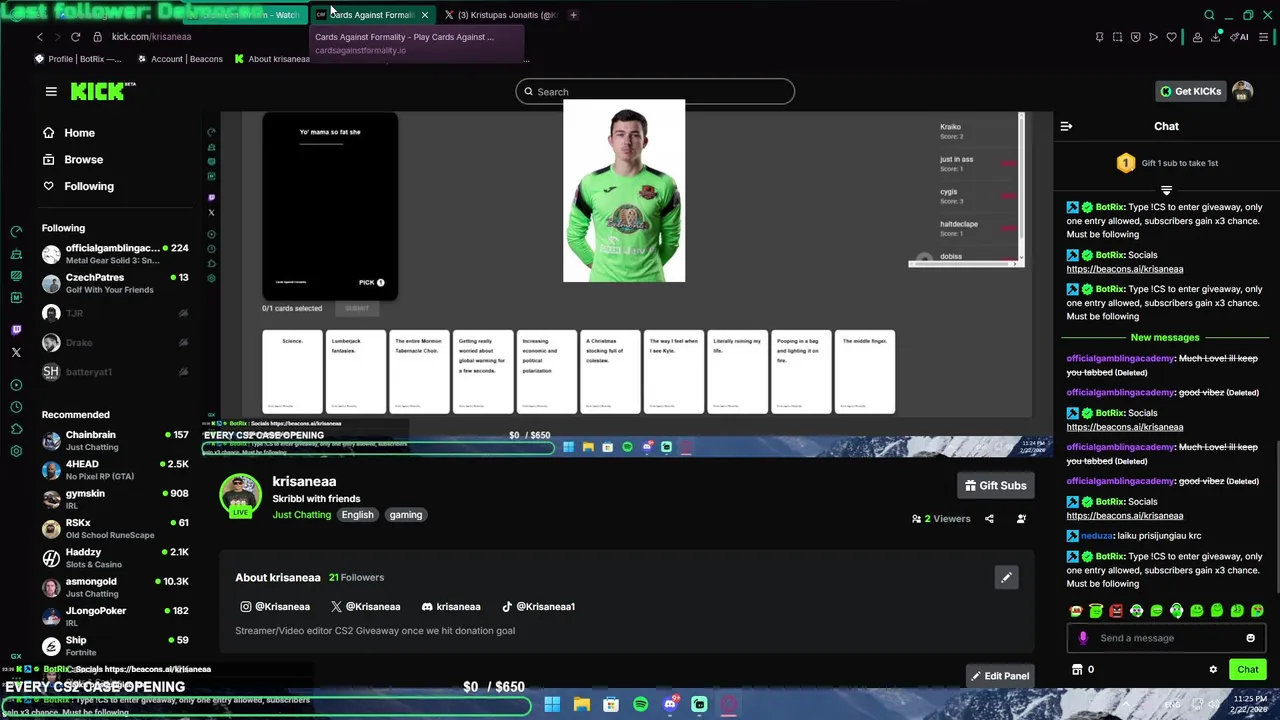Click the Get KICKs button
The image size is (1280, 720).
[x=1190, y=91]
